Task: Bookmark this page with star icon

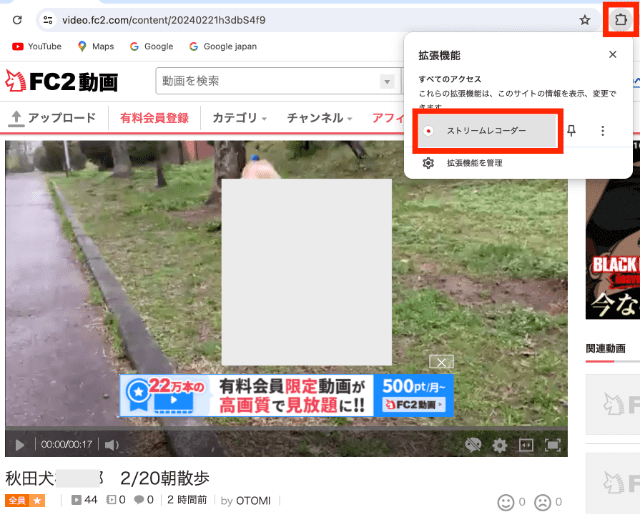Action: point(585,20)
